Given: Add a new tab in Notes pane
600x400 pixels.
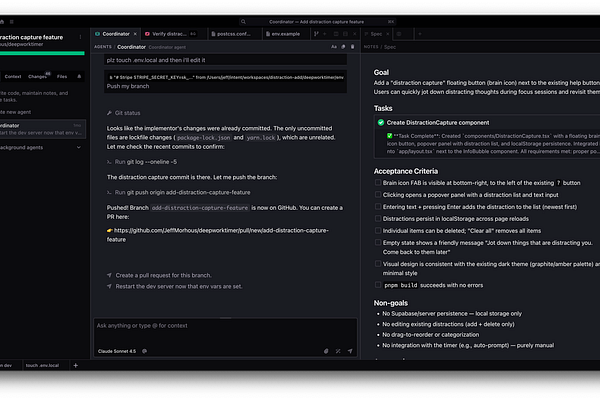Looking at the screenshot, I should point(420,34).
